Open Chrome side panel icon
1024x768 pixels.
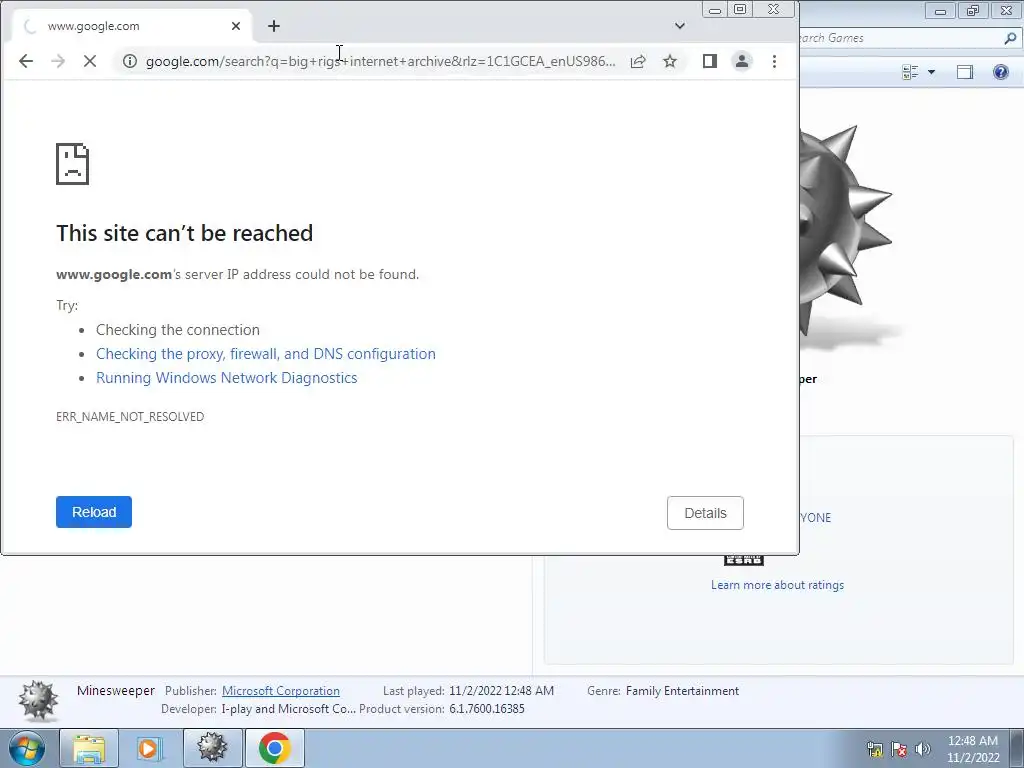tap(710, 61)
